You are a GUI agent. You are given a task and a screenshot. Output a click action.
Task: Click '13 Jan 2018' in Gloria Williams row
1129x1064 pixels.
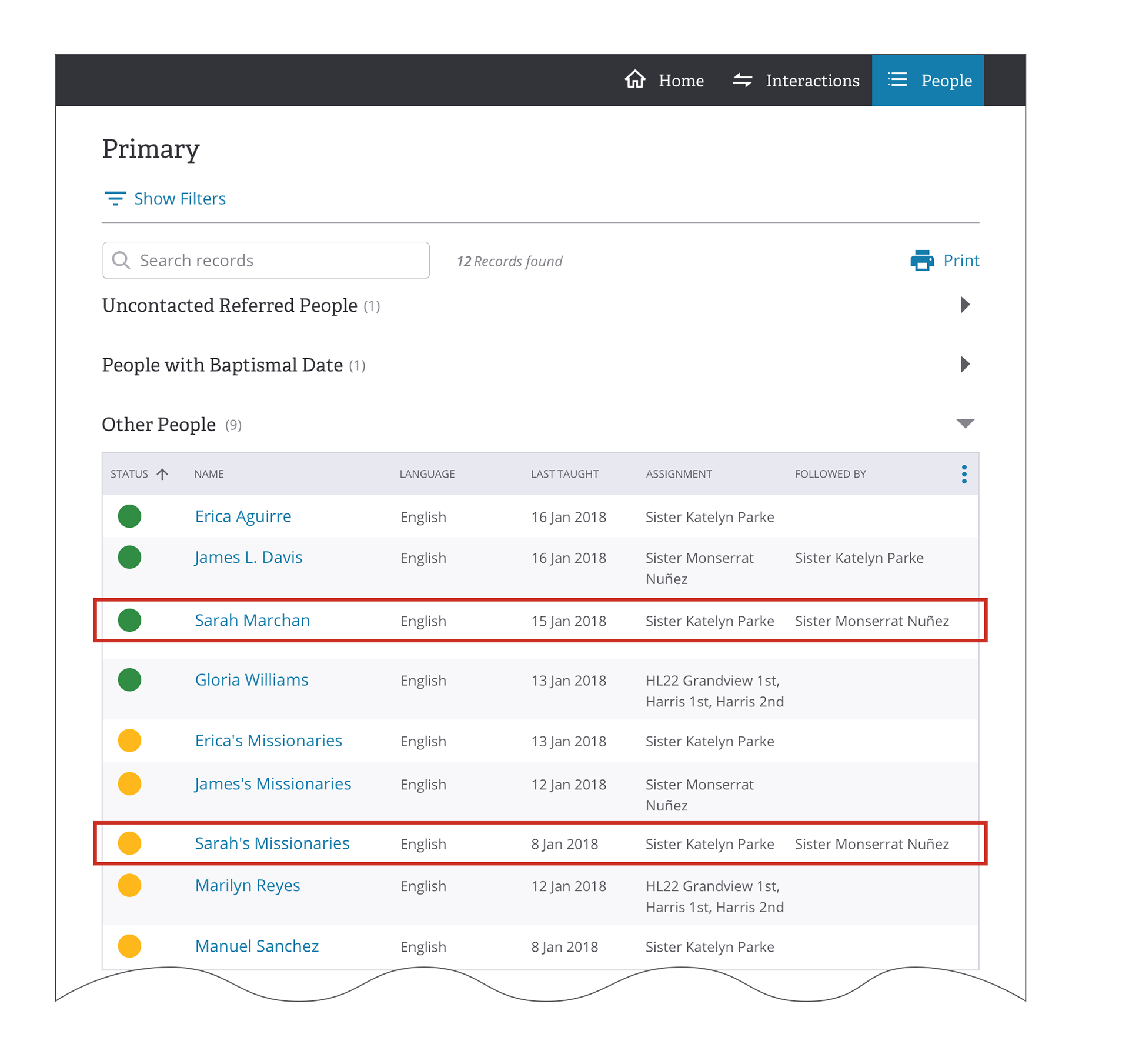pos(569,681)
